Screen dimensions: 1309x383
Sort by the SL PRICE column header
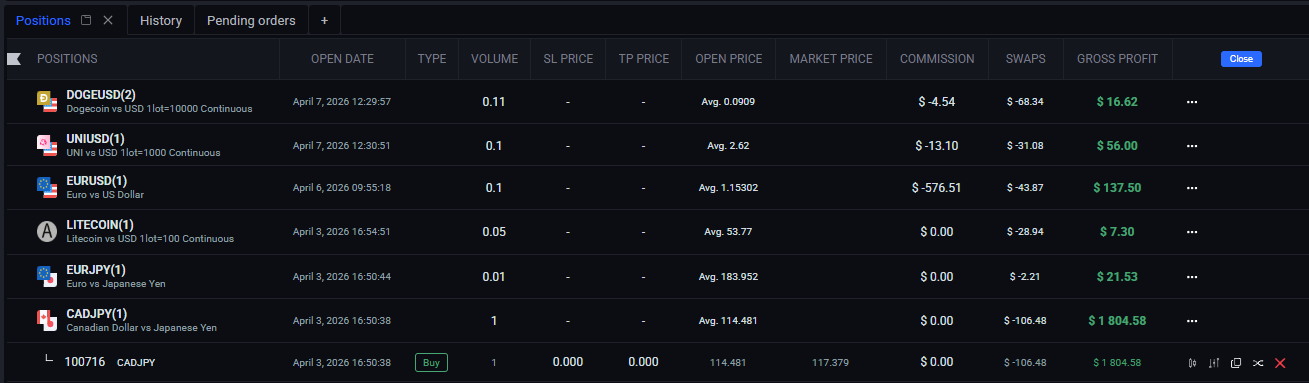click(x=567, y=59)
